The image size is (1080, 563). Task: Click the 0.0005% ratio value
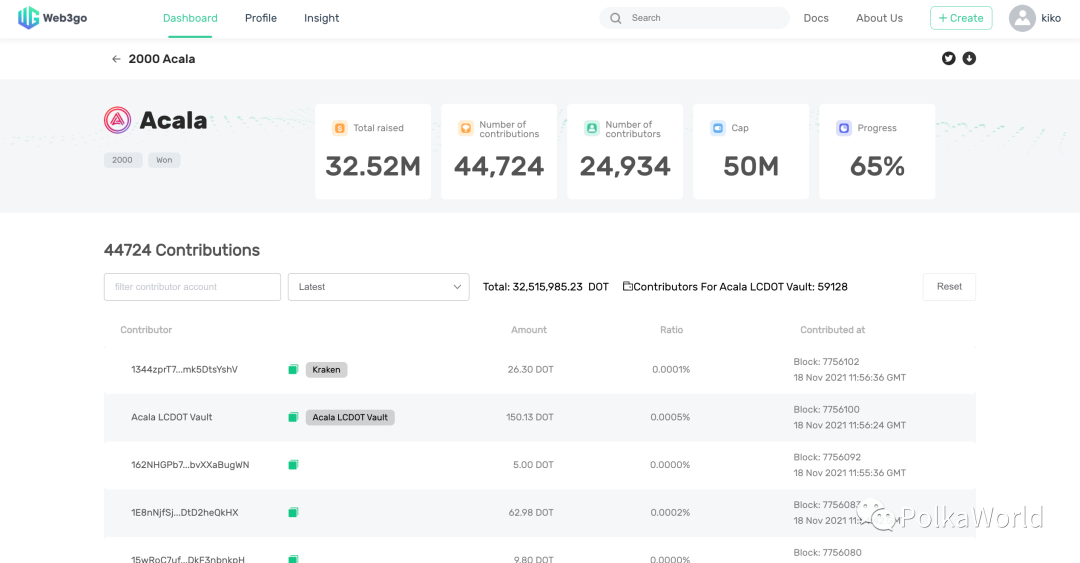[x=670, y=418]
